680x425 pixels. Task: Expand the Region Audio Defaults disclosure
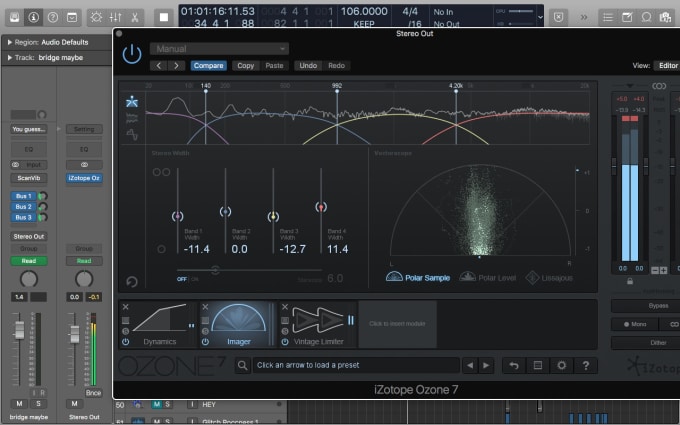point(10,42)
